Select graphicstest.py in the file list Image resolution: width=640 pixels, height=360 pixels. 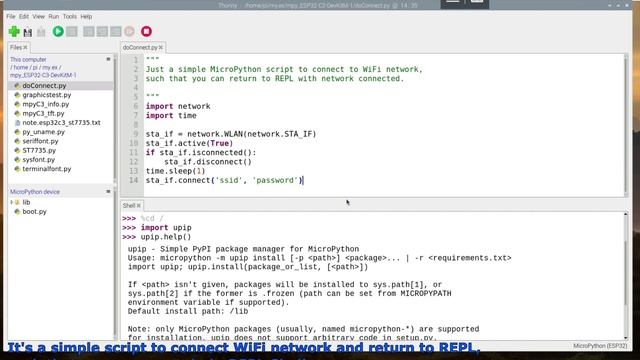[x=47, y=95]
